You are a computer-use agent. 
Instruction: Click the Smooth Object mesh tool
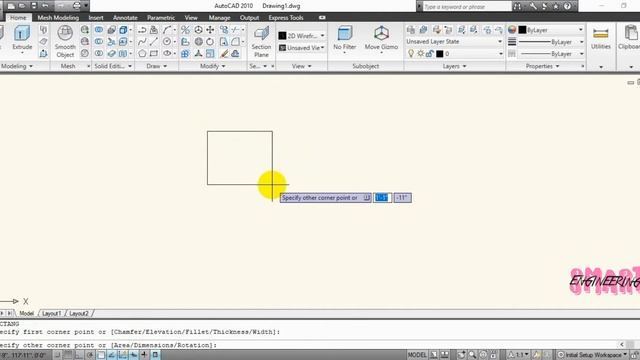65,41
